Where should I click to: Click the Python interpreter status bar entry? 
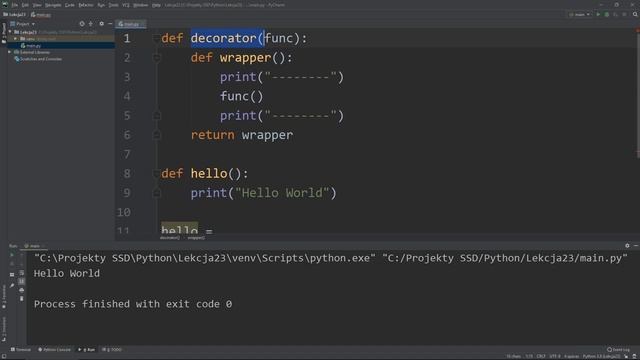coord(601,356)
